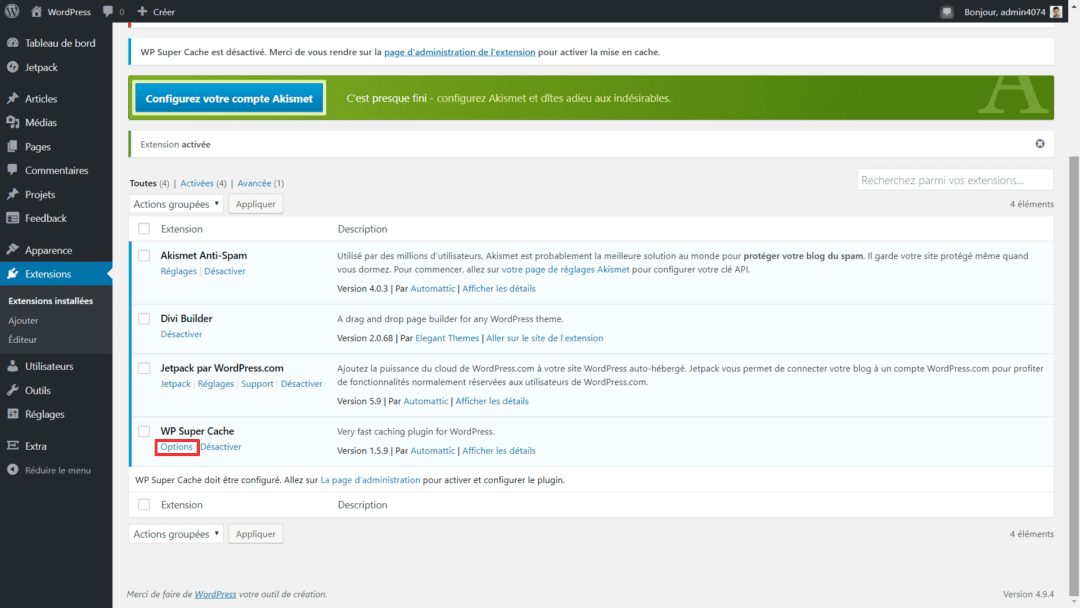Click the WordPress link in the footer
1080x608 pixels.
[x=215, y=594]
